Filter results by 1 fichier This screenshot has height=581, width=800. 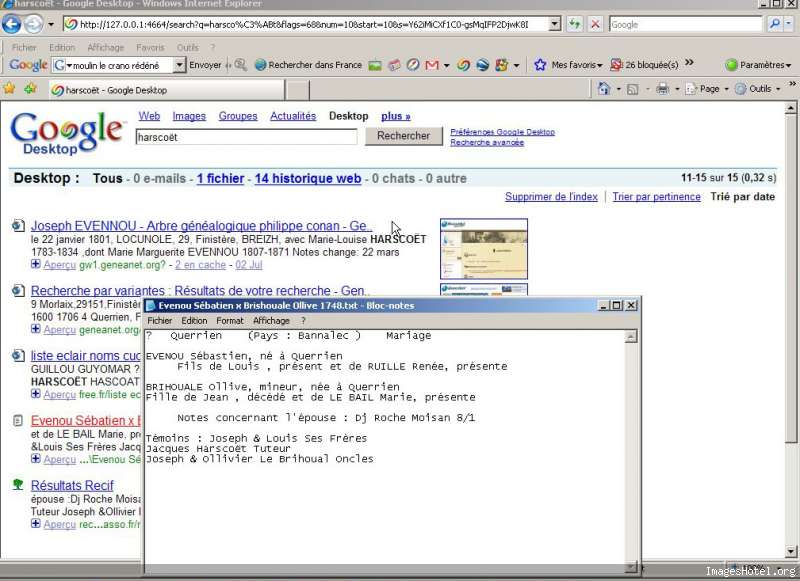(220, 179)
